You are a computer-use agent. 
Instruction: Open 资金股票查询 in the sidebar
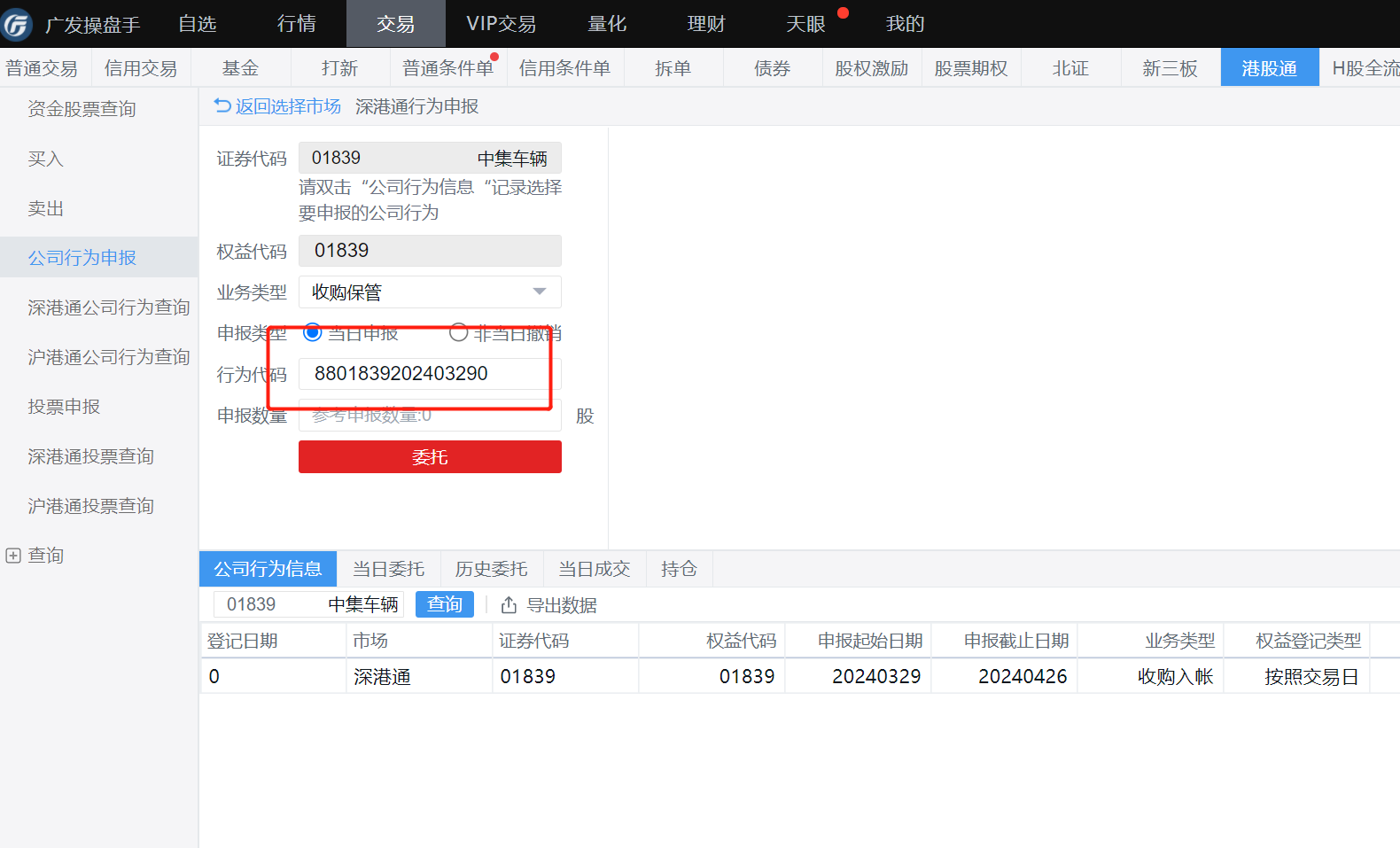point(82,109)
